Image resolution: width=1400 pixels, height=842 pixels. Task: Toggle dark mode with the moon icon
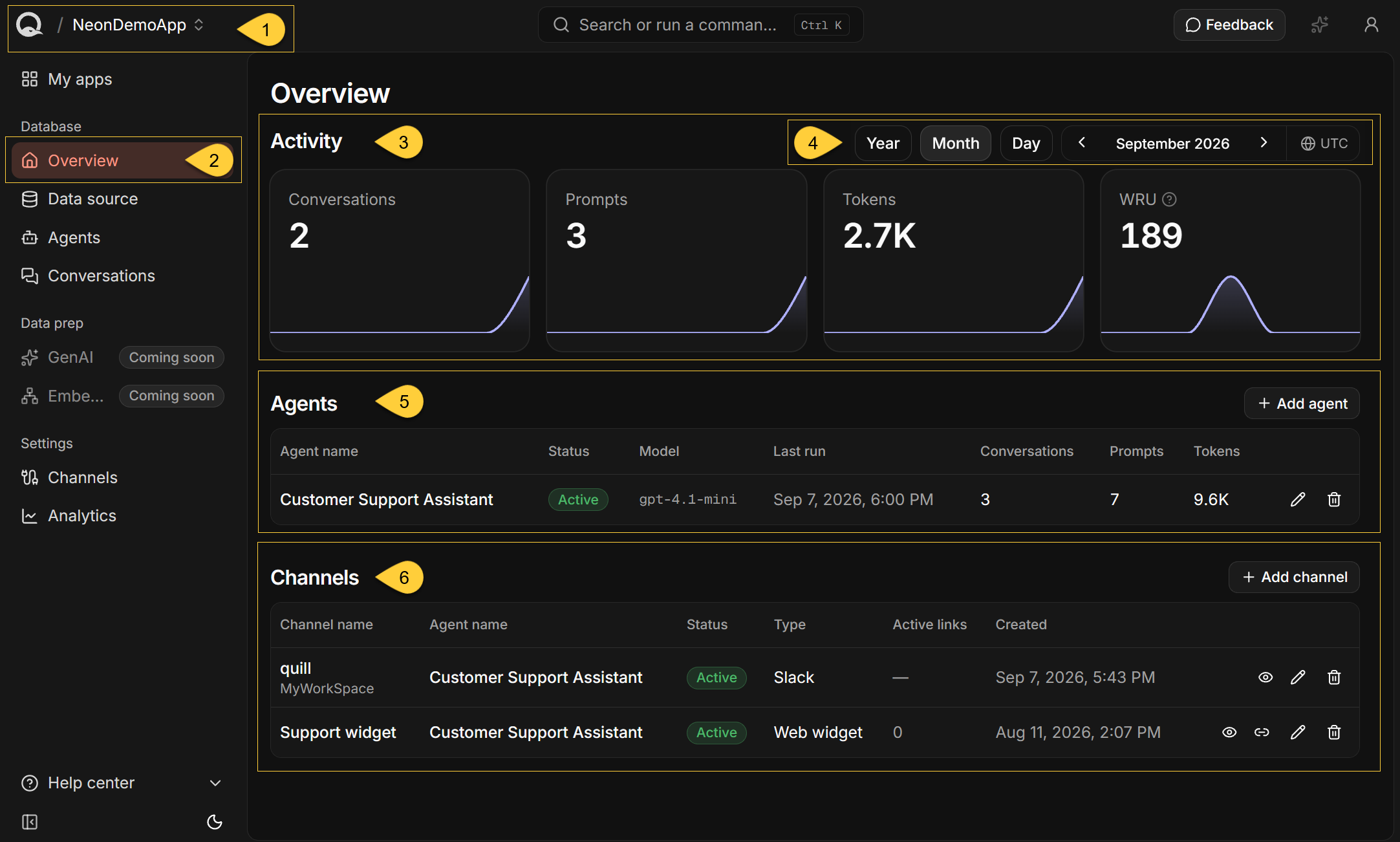pos(215,822)
